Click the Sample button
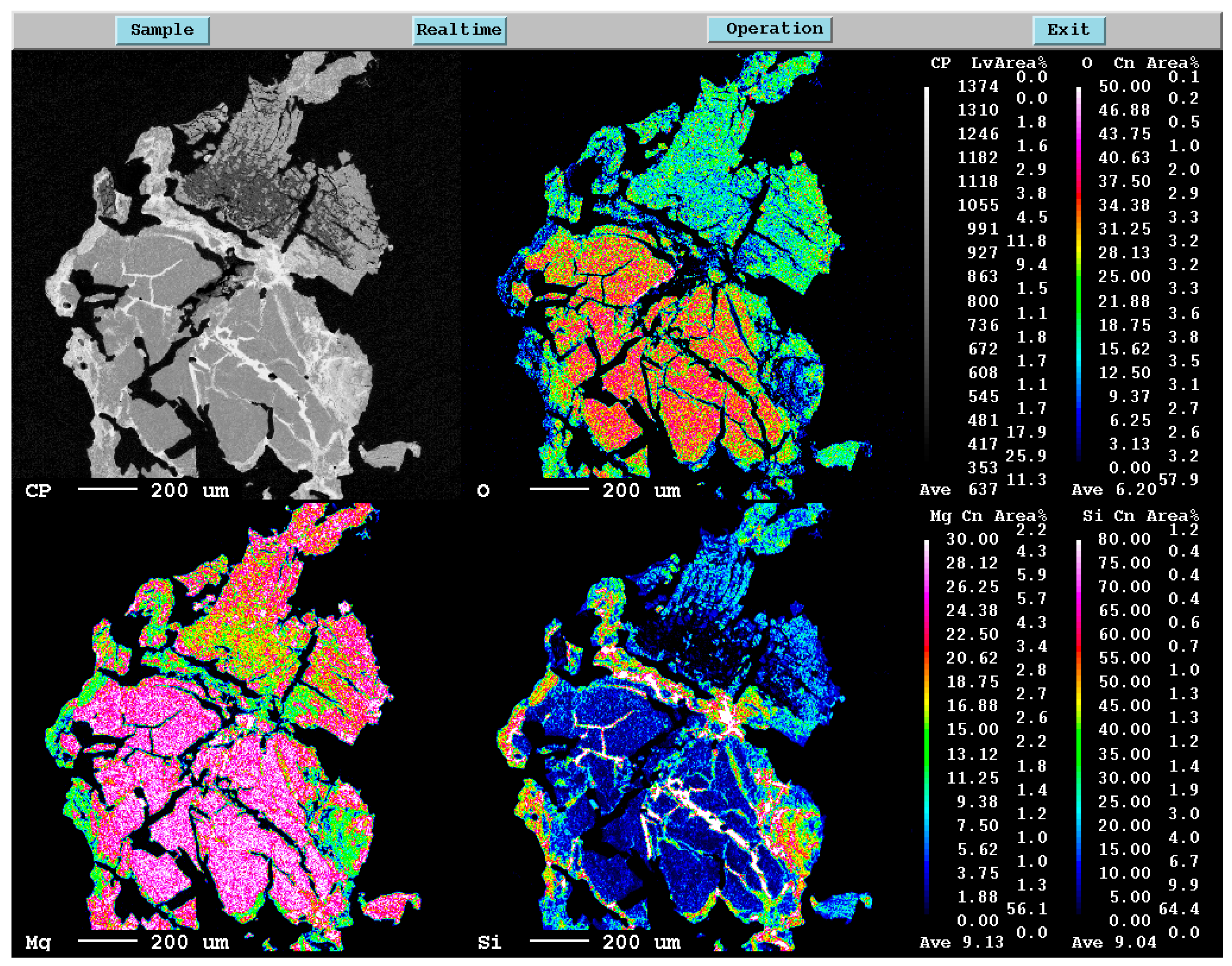1232x966 pixels. [162, 30]
